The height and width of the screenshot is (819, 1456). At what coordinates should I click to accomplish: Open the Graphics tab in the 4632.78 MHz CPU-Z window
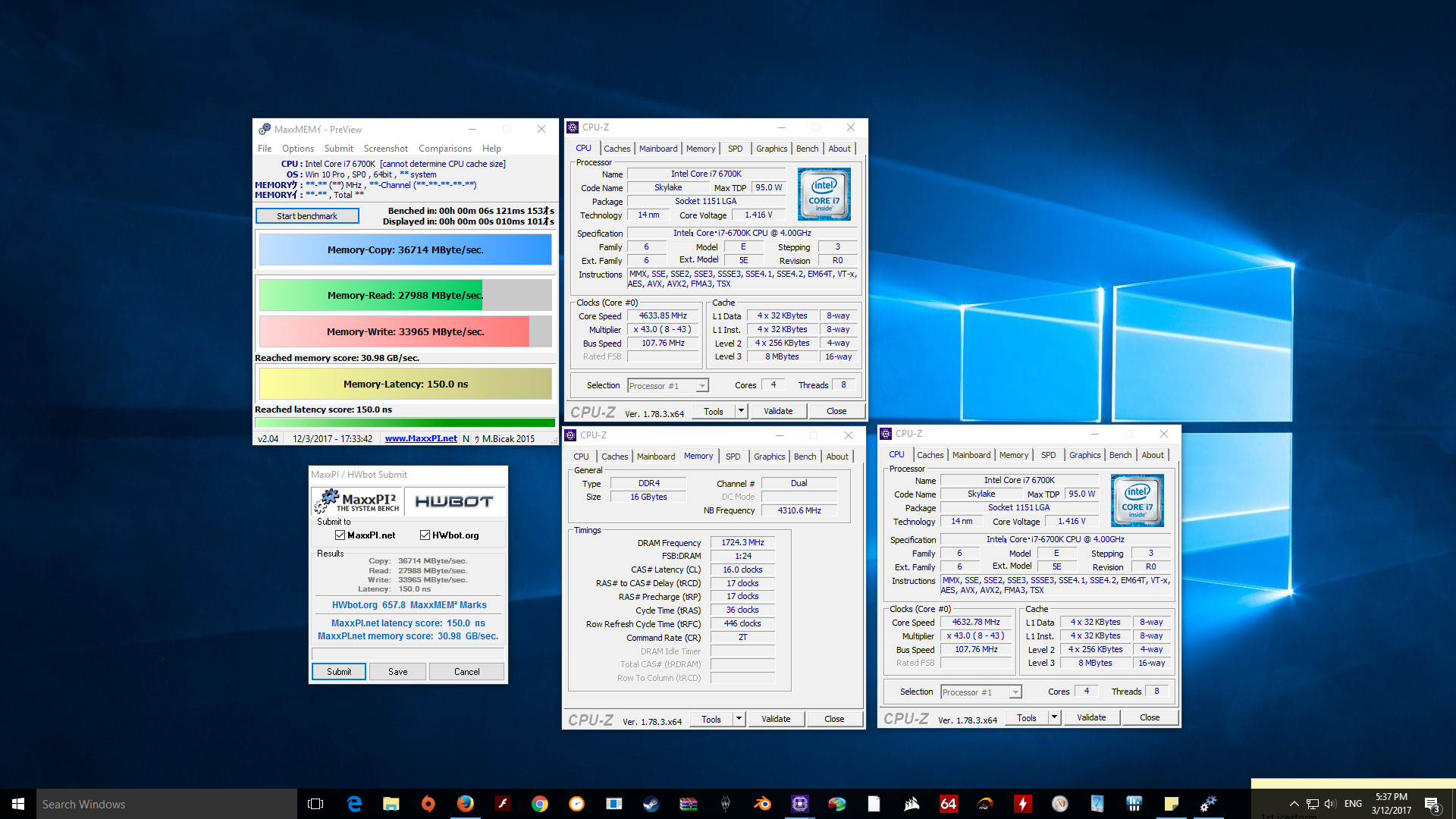pyautogui.click(x=1084, y=455)
